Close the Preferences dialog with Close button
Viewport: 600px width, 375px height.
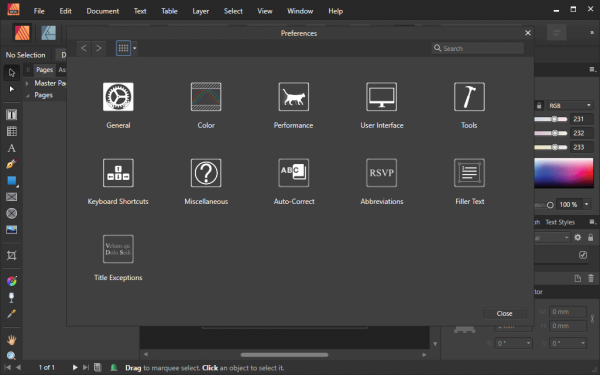click(504, 313)
